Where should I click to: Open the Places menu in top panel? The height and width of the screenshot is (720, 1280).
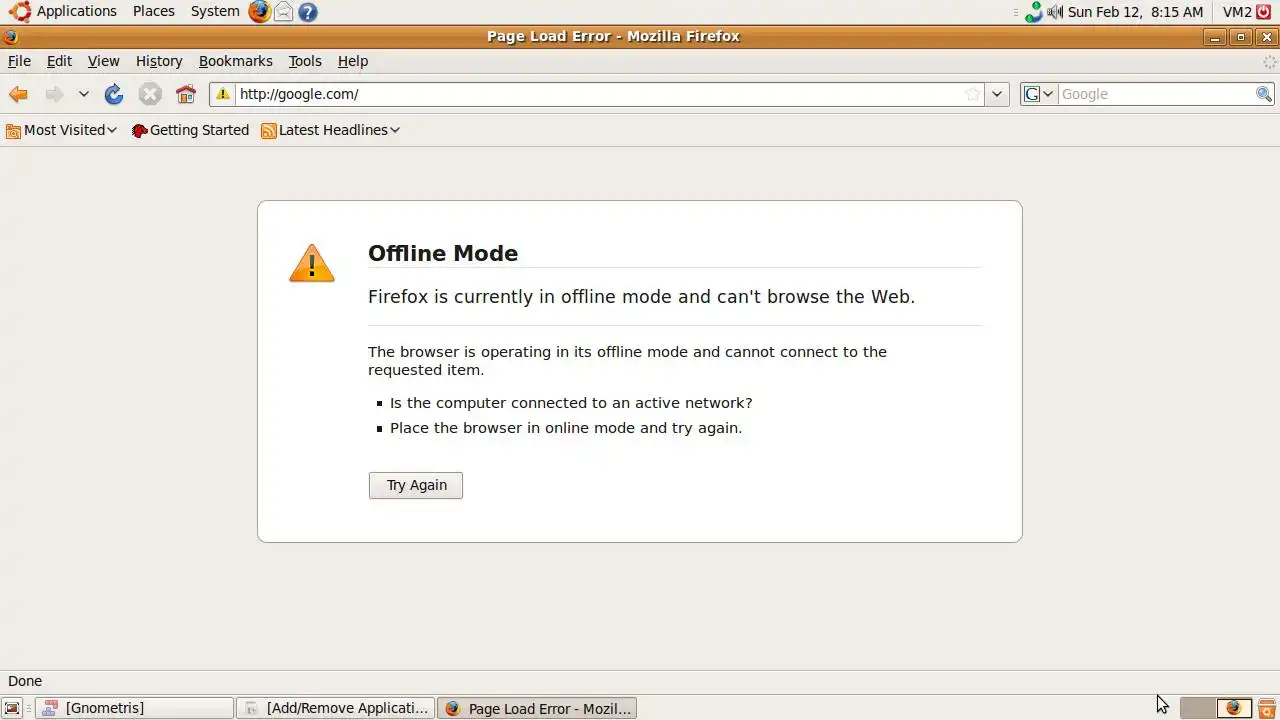click(x=154, y=11)
